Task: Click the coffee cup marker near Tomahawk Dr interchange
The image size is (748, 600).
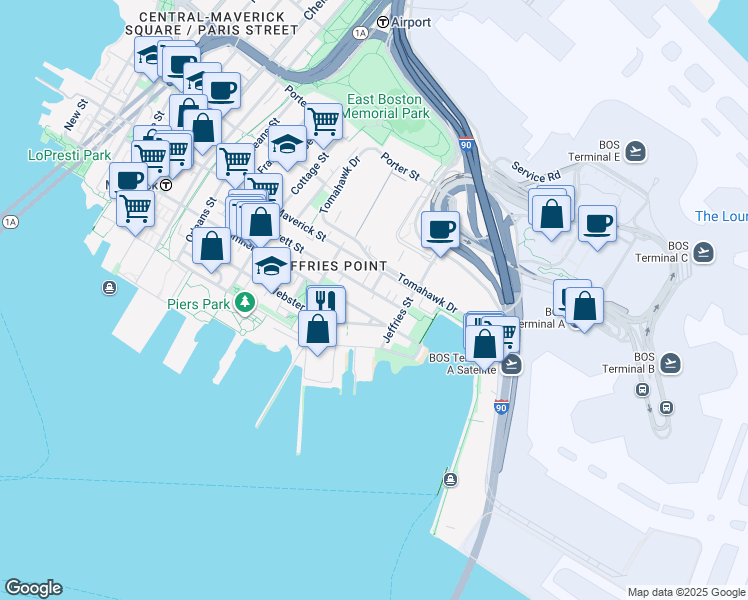Action: pos(440,231)
